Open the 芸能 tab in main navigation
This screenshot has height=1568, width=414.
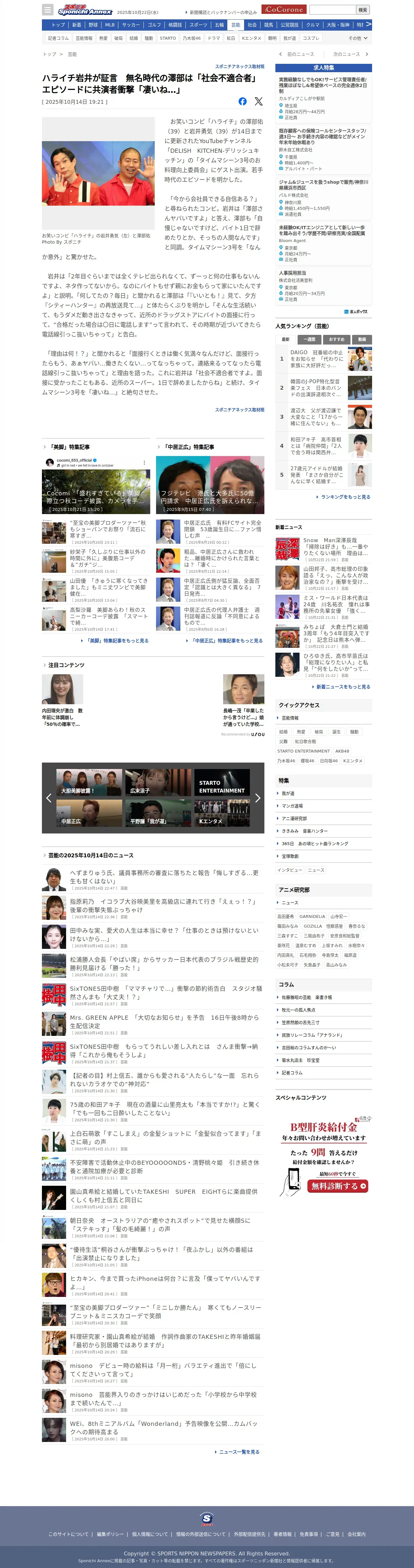point(236,25)
